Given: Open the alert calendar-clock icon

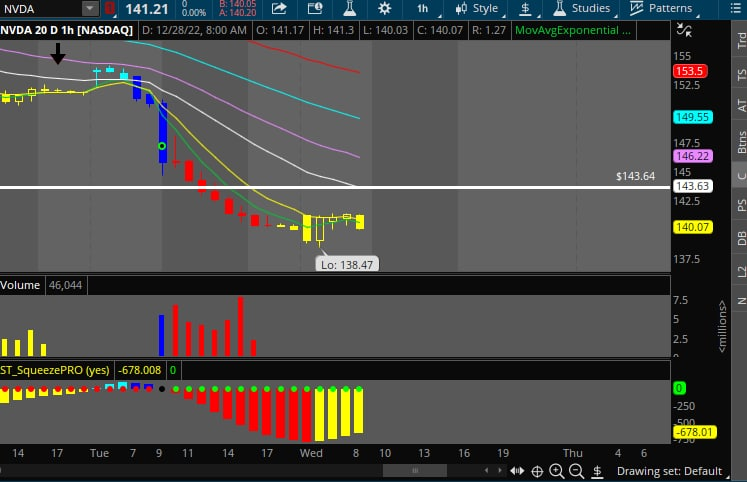Looking at the screenshot, I should click(315, 9).
